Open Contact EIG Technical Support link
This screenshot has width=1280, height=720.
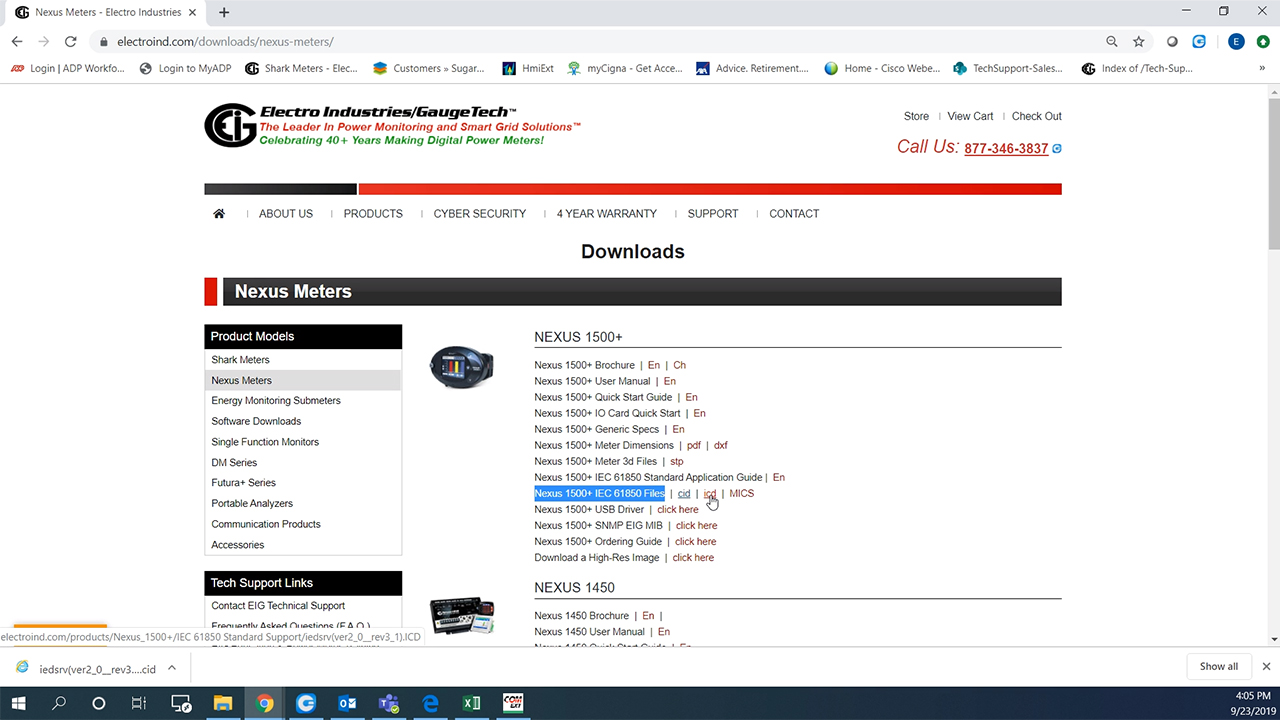pos(278,605)
